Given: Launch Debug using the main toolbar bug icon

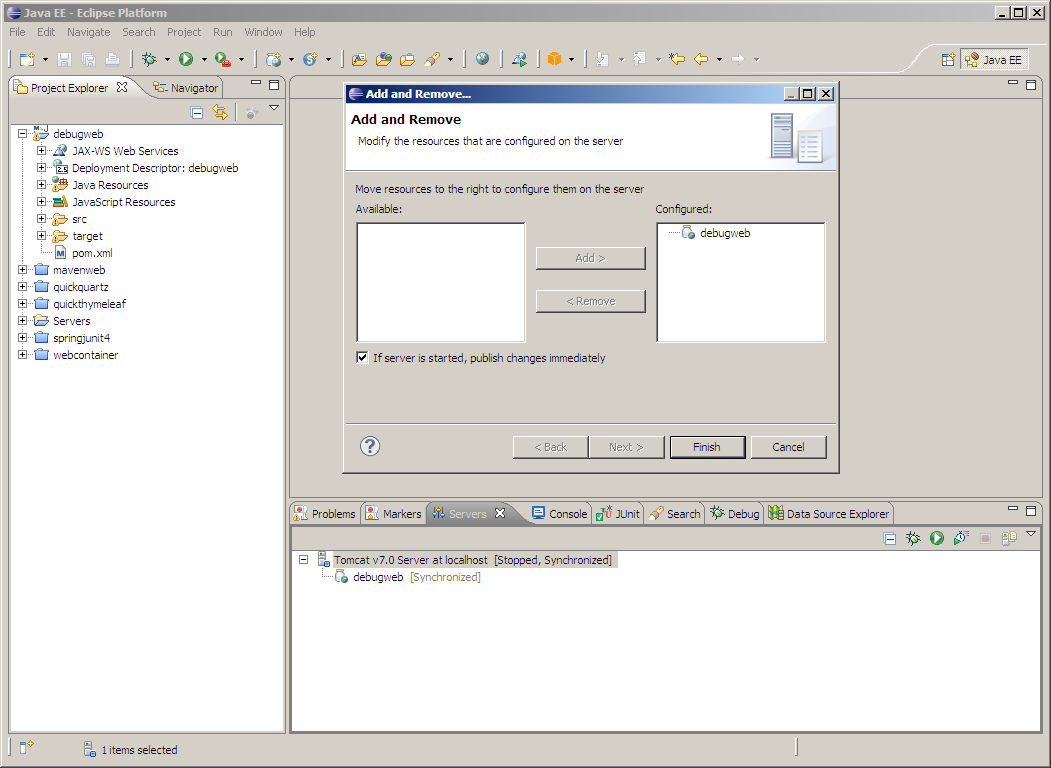Looking at the screenshot, I should [x=149, y=59].
